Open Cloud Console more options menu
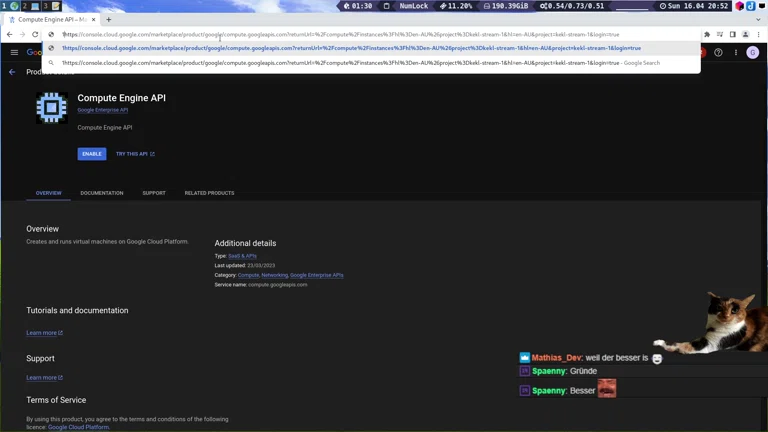Screen dimensions: 768x432 click(x=736, y=52)
